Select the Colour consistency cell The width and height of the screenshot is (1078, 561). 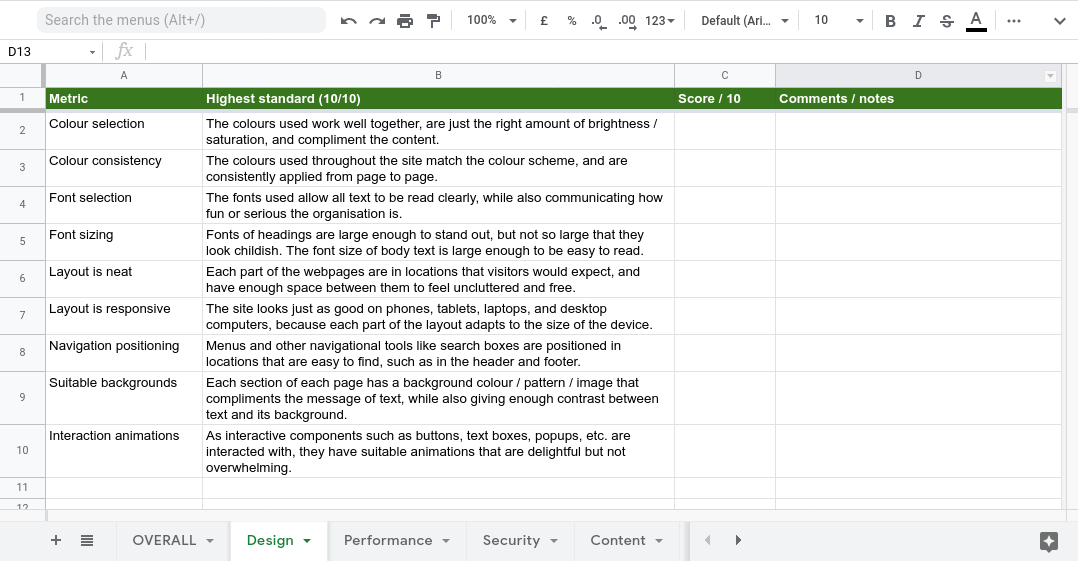pyautogui.click(x=124, y=168)
